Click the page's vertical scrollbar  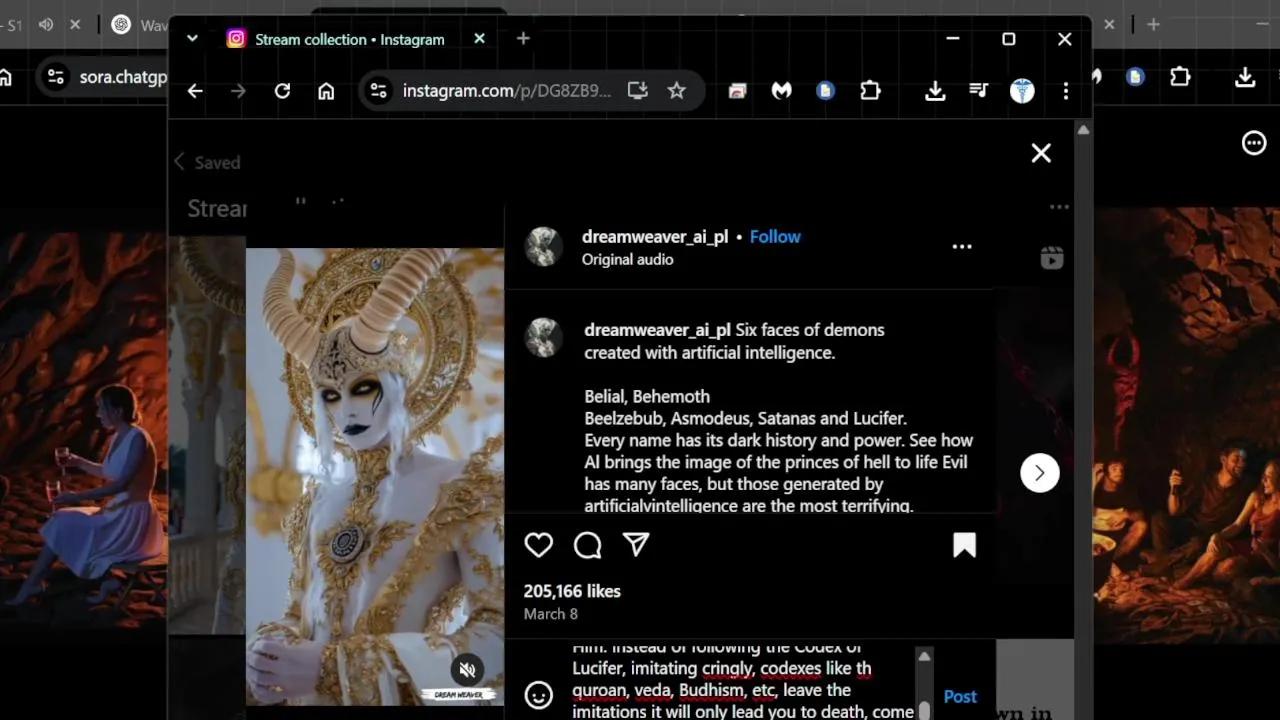tap(1083, 420)
